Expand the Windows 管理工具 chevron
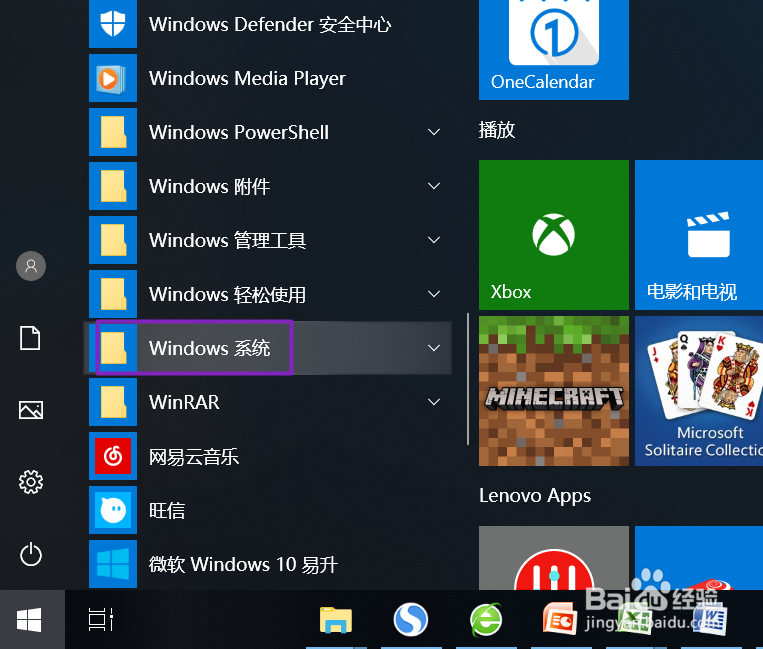The width and height of the screenshot is (763, 649). [x=434, y=240]
